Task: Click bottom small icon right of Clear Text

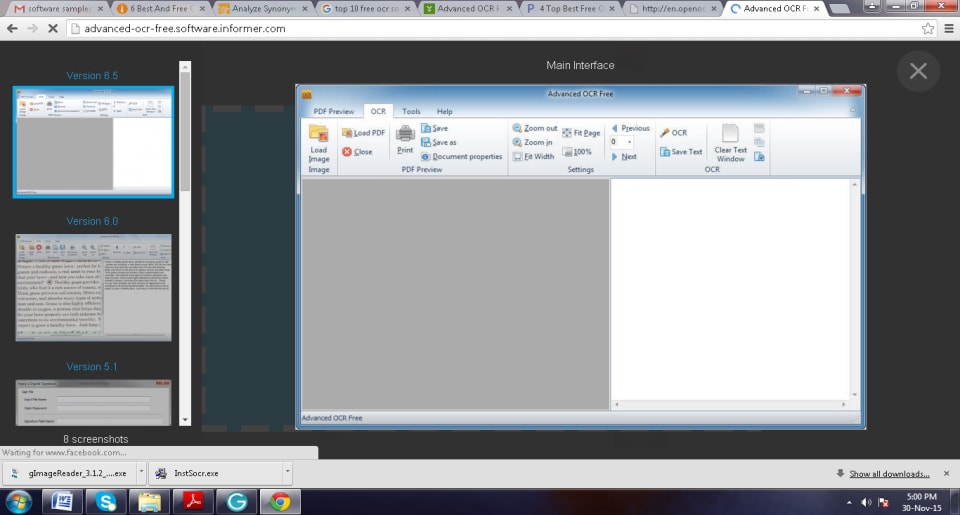Action: [x=759, y=157]
